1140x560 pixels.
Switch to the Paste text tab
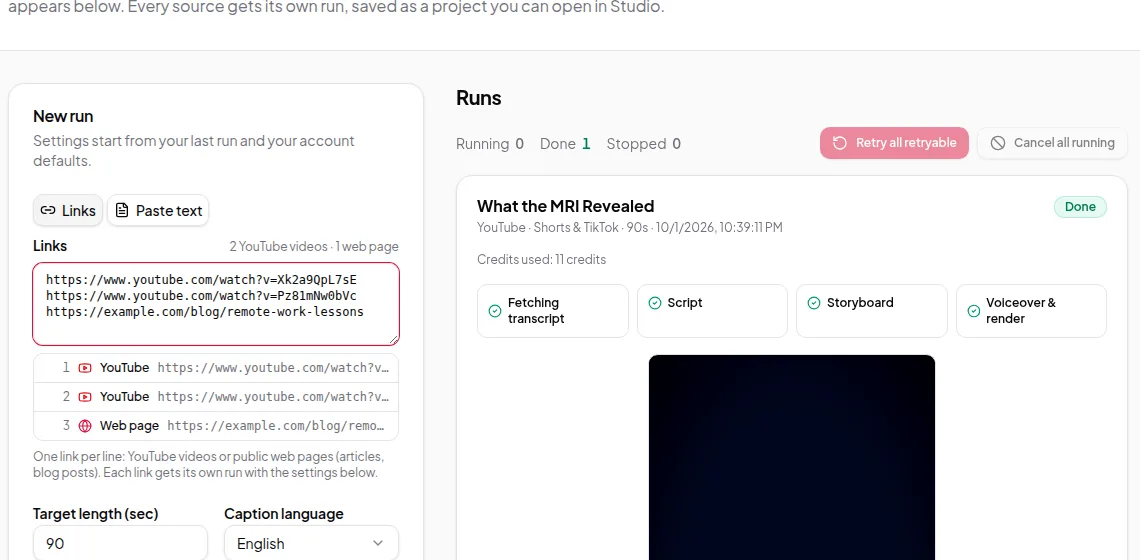(x=158, y=210)
